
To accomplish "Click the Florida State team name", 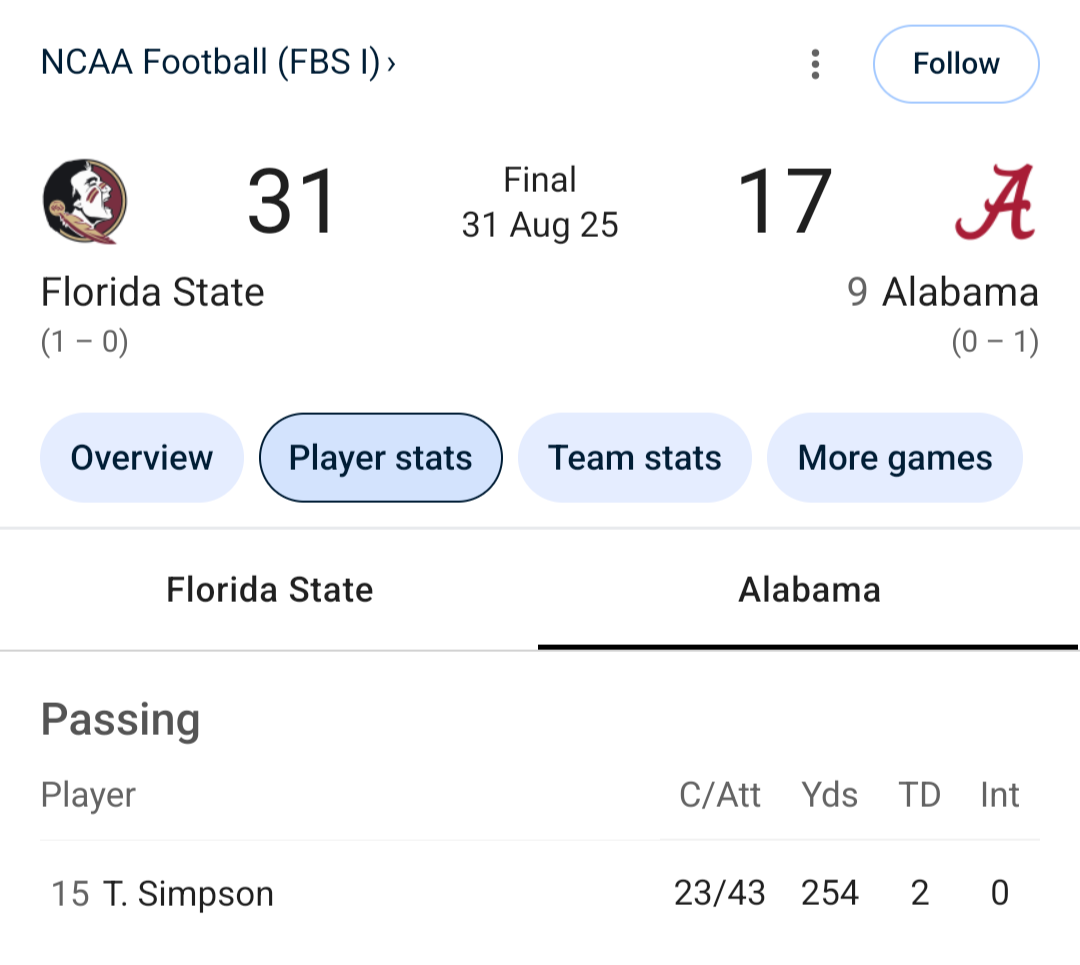I will coord(153,293).
